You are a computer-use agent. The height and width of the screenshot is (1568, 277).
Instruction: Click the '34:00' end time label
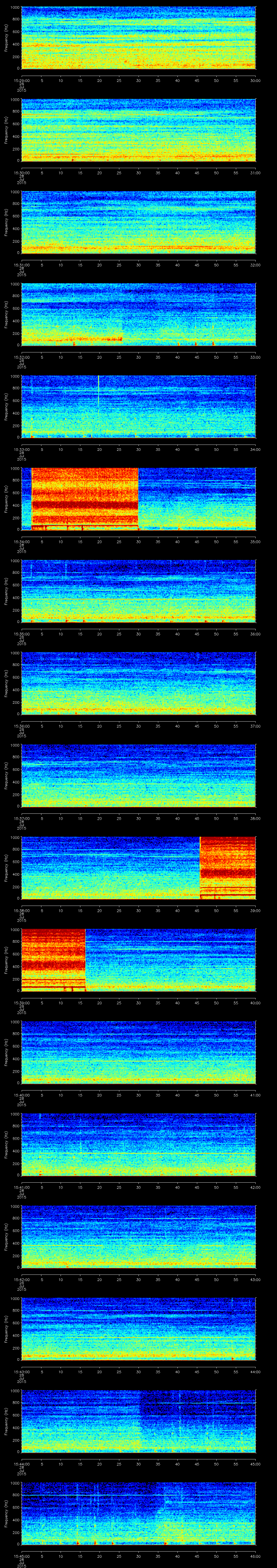point(256,449)
